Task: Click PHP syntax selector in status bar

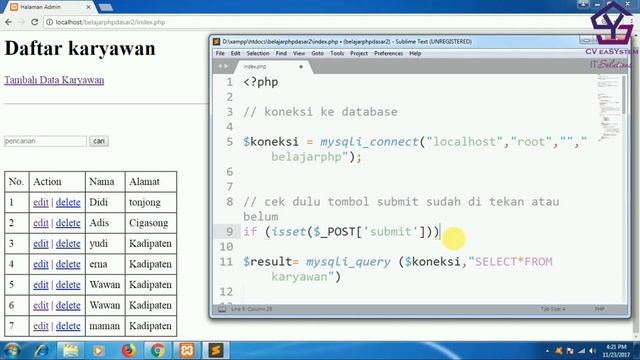Action: (599, 309)
